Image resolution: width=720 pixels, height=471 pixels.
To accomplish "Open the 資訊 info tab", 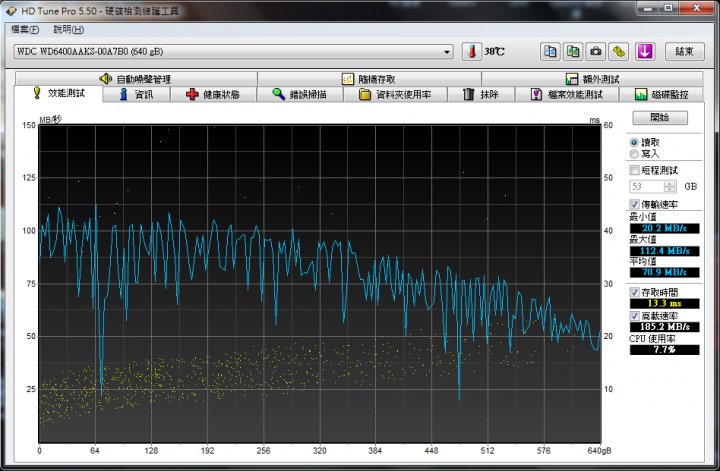I will click(136, 95).
